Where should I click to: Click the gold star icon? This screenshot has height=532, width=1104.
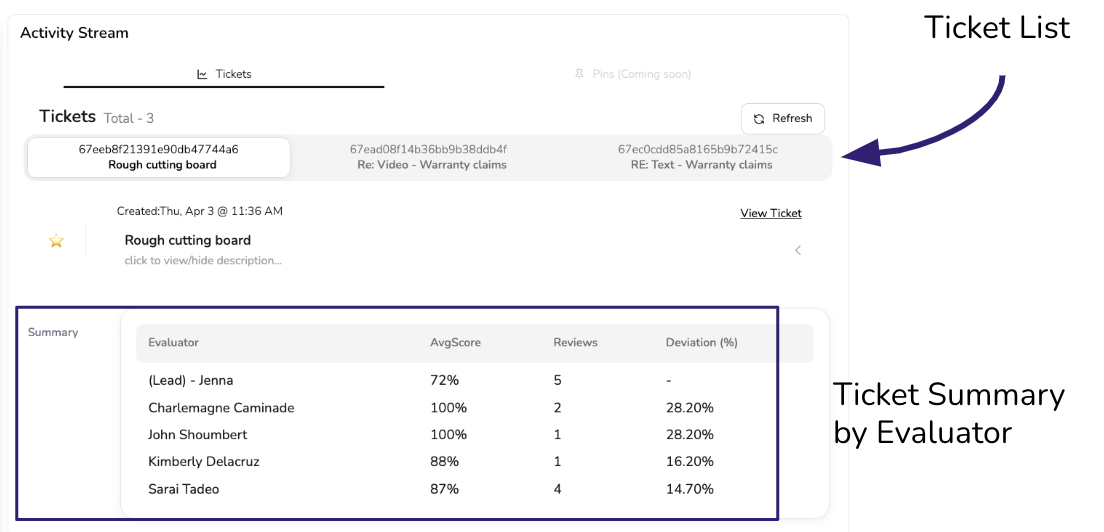[56, 241]
